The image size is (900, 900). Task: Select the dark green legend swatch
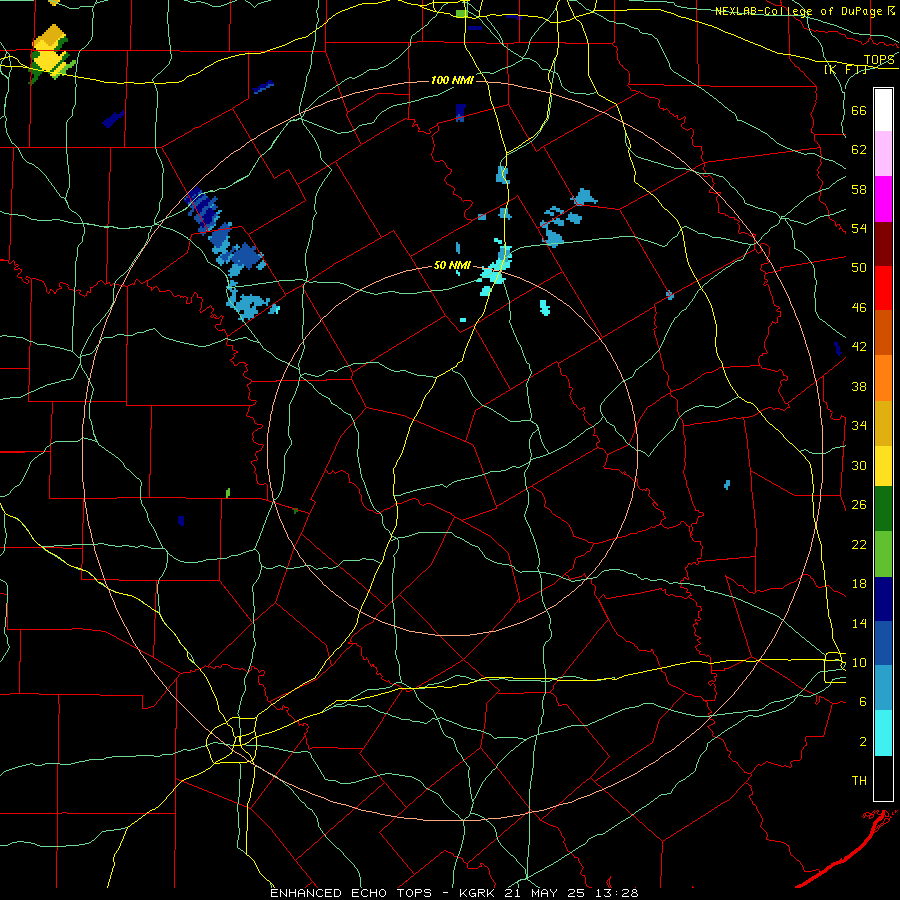pos(883,509)
